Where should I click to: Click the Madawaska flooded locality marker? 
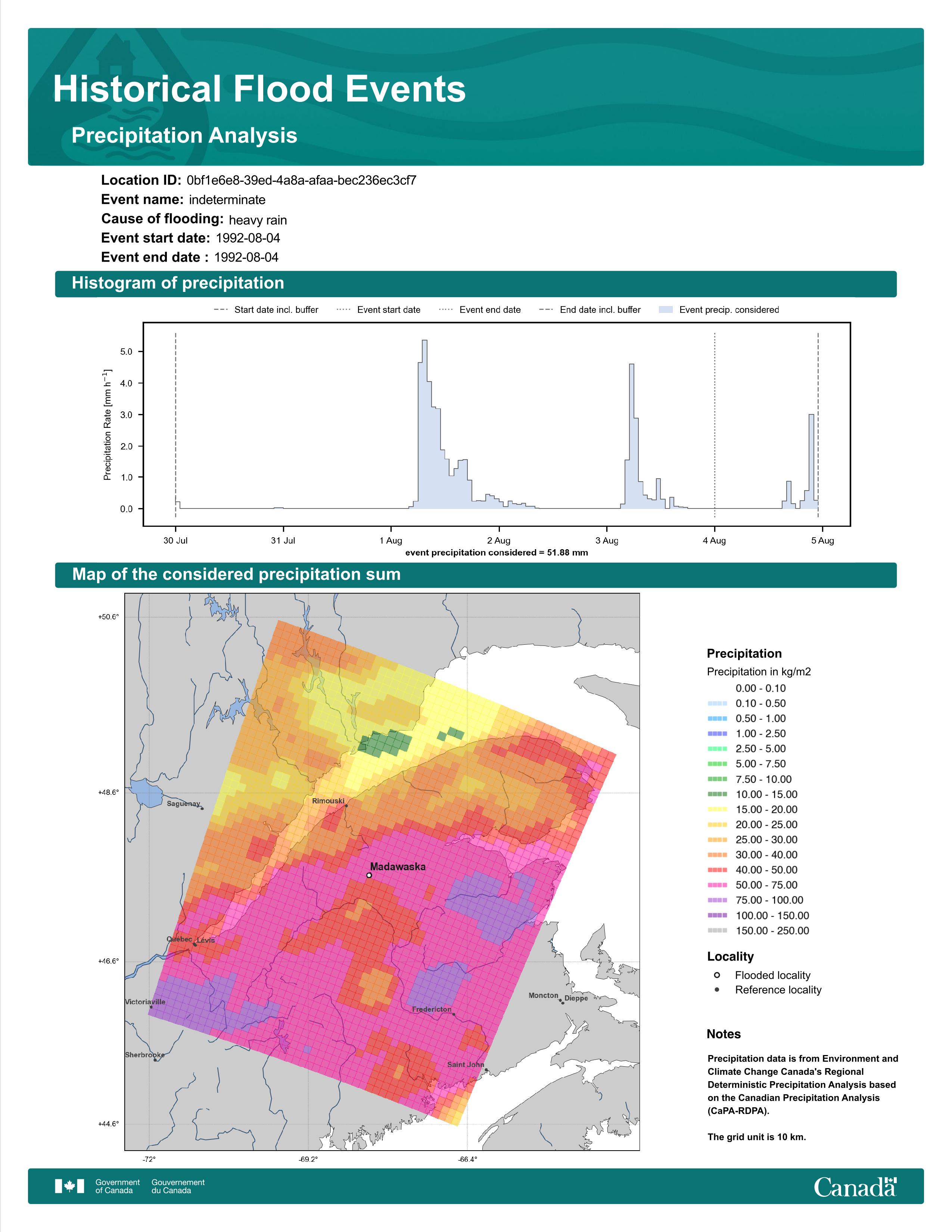[x=369, y=875]
